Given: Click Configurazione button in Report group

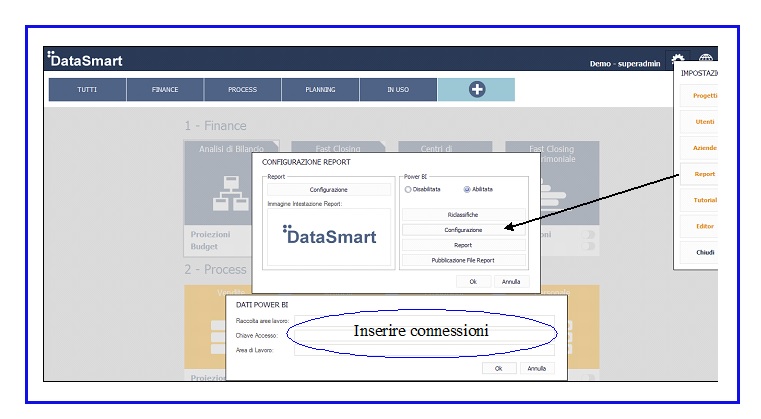Looking at the screenshot, I should click(329, 190).
